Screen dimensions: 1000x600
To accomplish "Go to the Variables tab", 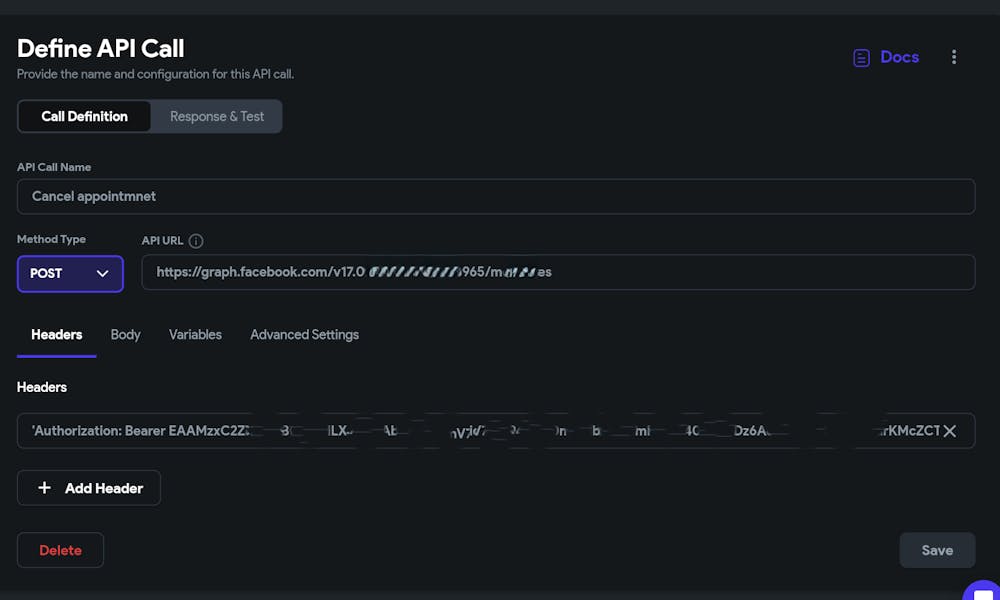I will pyautogui.click(x=195, y=334).
